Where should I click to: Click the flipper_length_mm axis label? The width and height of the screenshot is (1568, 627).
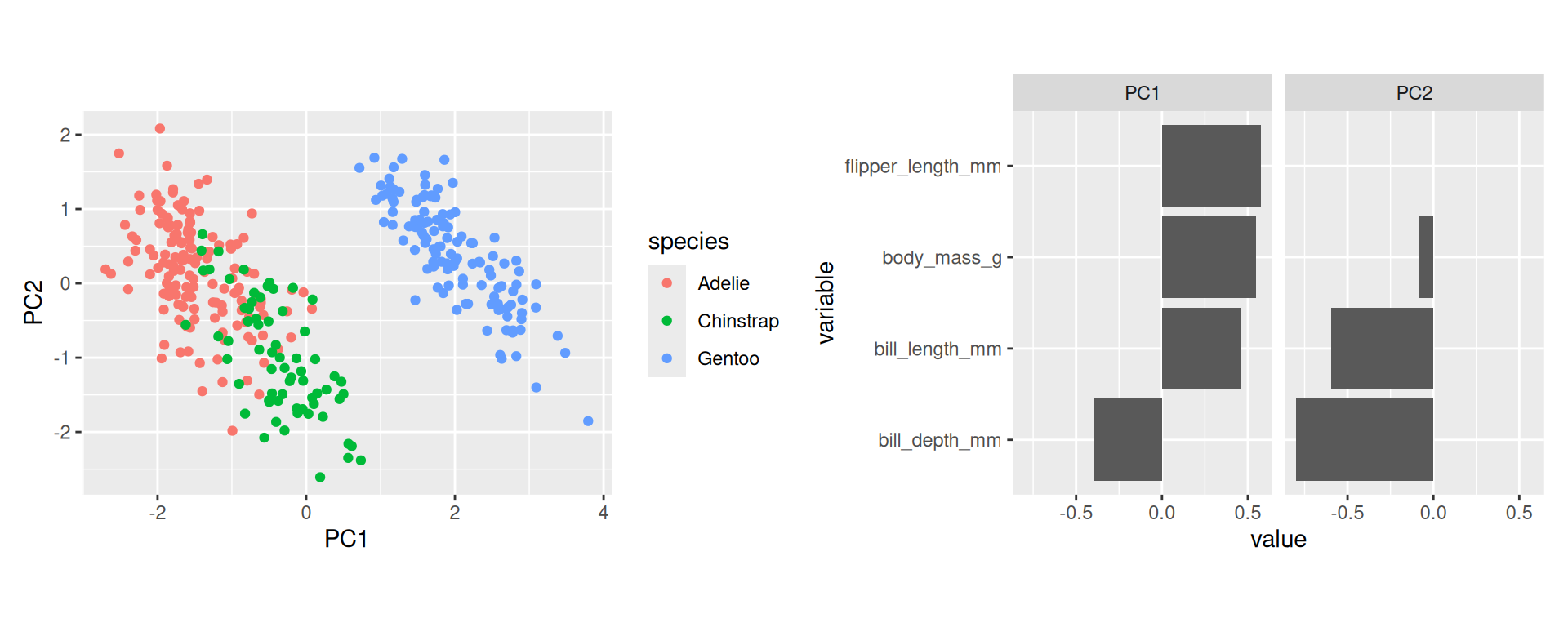tap(923, 167)
